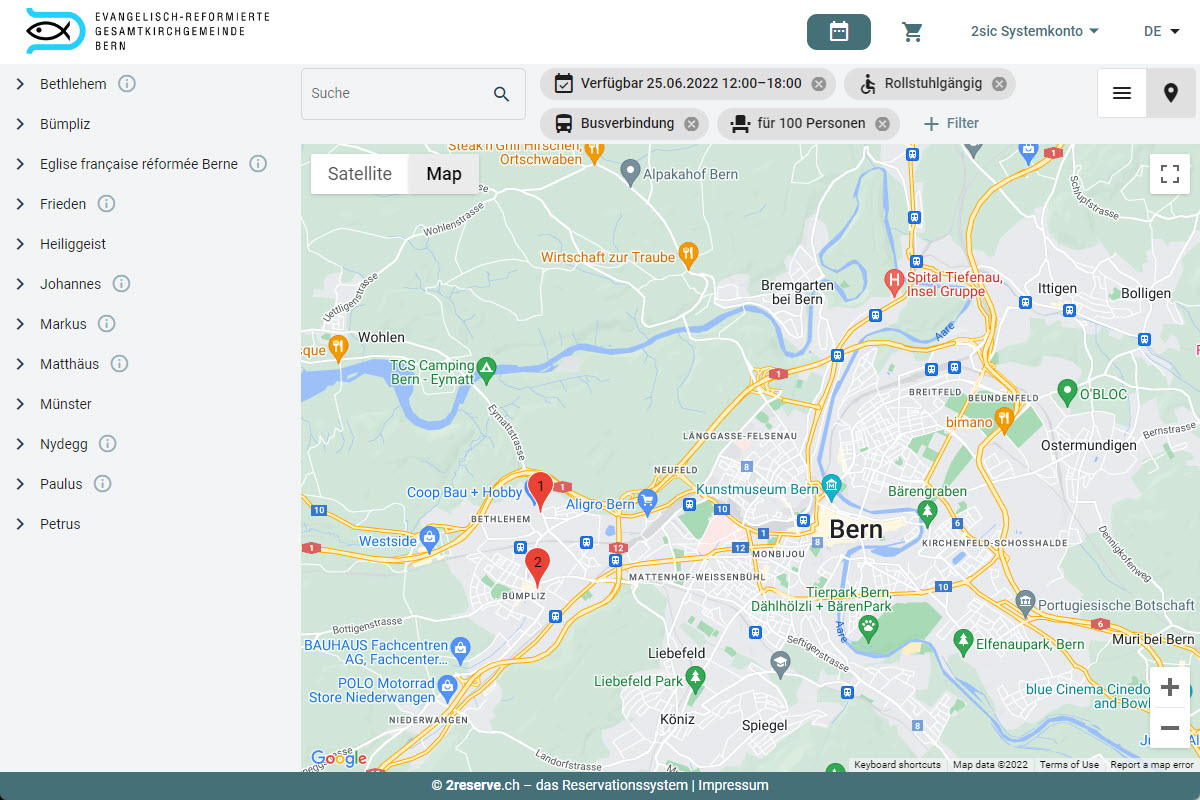Show info for Nydegg

[108, 444]
